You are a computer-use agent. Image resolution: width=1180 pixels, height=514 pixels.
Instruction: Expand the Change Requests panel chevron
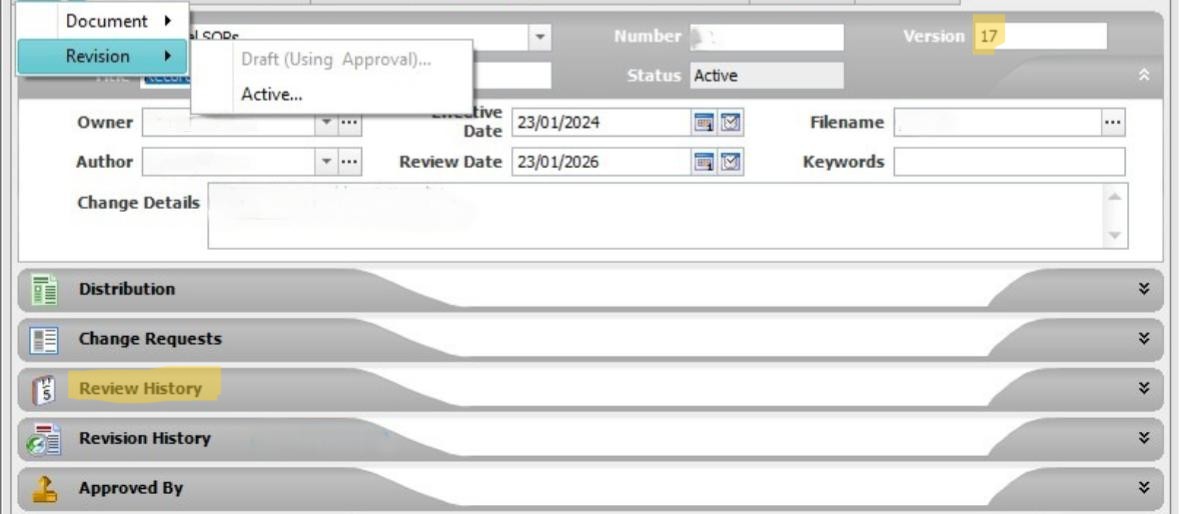click(x=1144, y=338)
